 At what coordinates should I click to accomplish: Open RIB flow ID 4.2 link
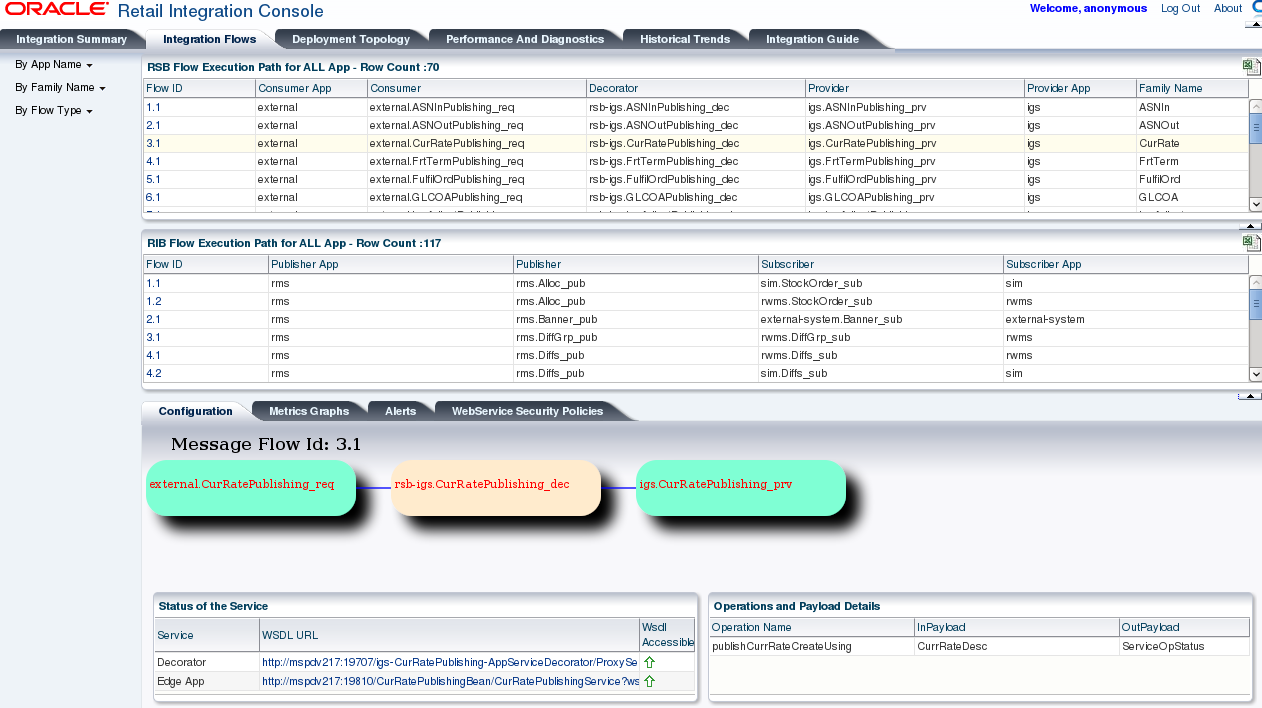point(153,373)
